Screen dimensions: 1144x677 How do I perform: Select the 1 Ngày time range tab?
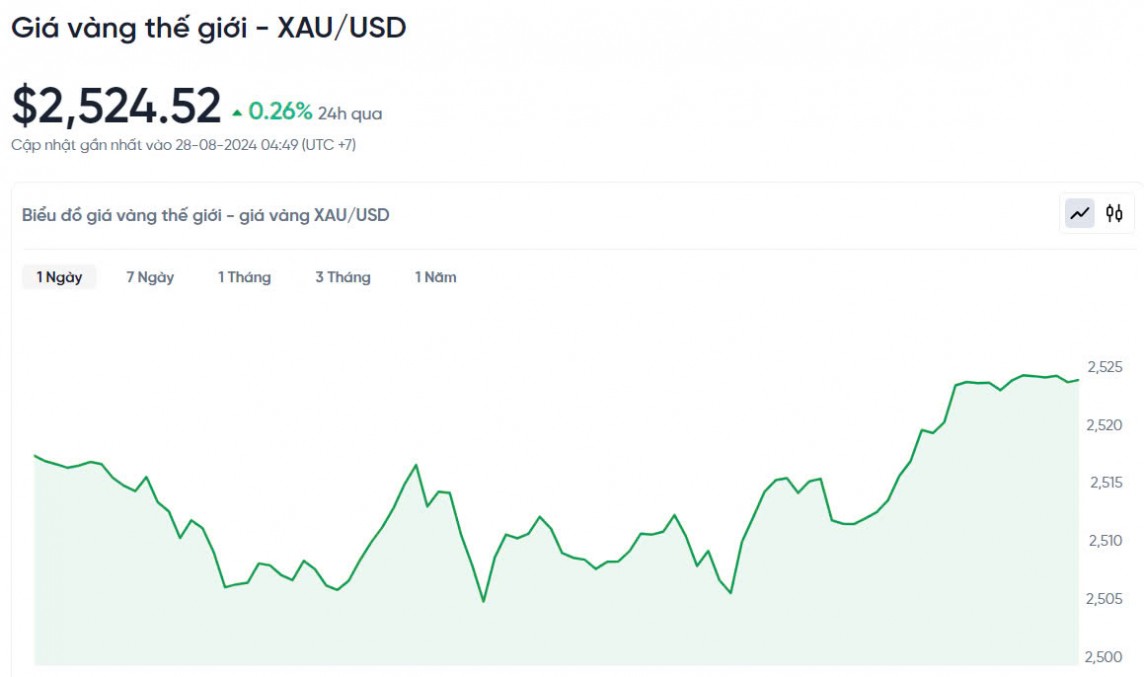tap(59, 277)
